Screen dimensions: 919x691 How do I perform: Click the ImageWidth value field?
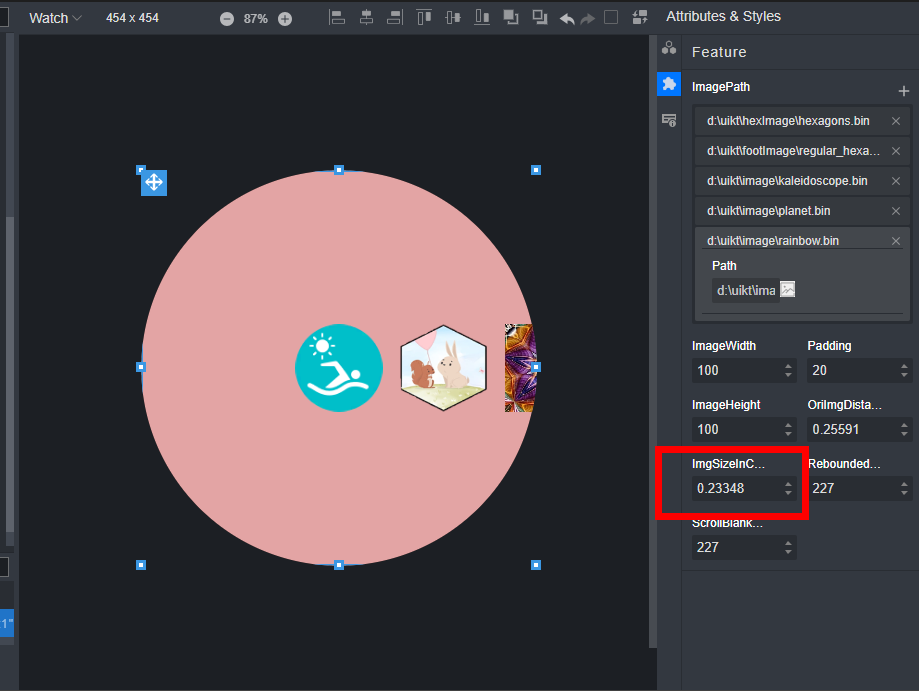tap(735, 370)
